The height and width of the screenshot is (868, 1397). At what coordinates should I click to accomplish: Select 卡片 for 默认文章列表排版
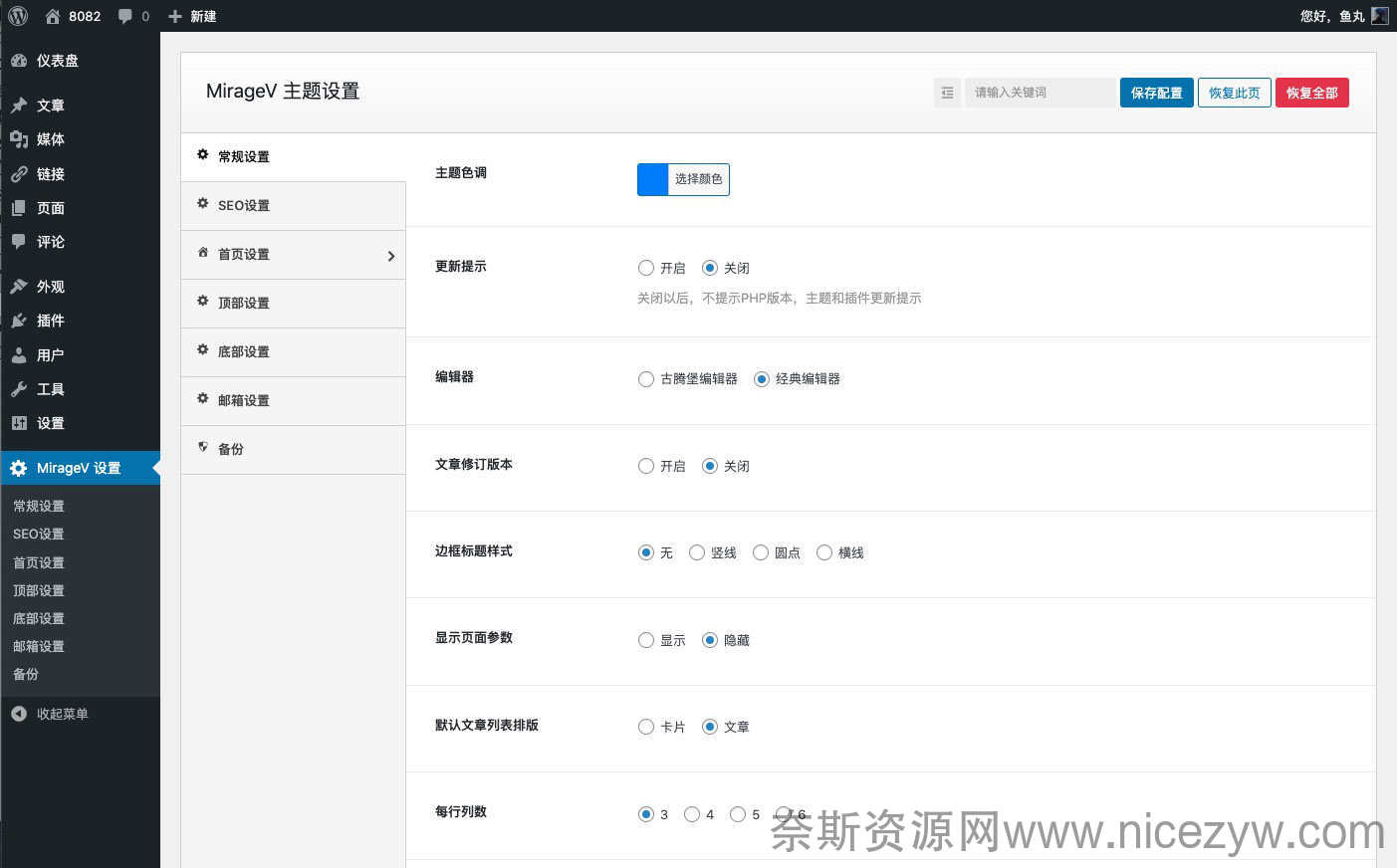645,727
